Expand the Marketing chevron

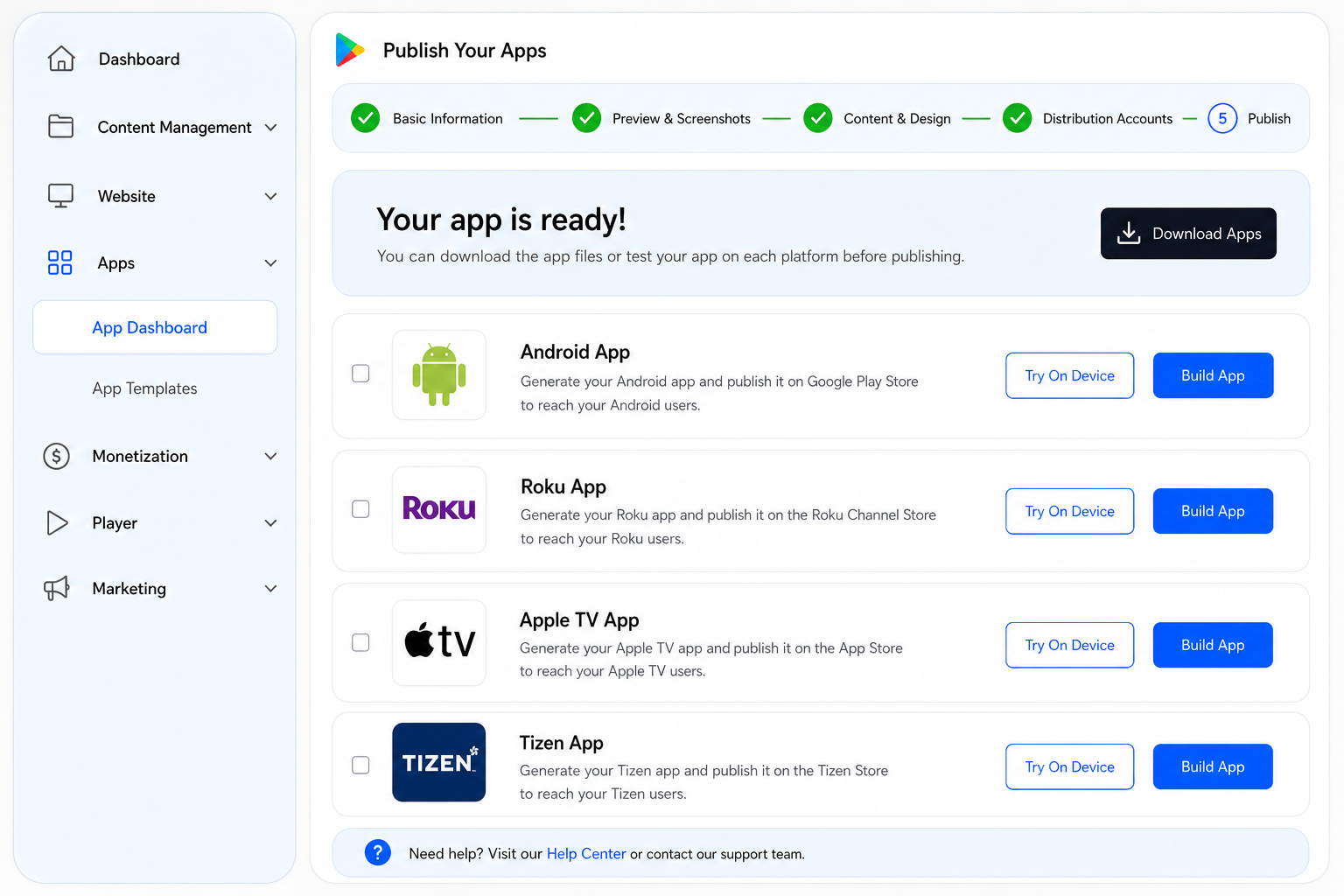pos(271,589)
